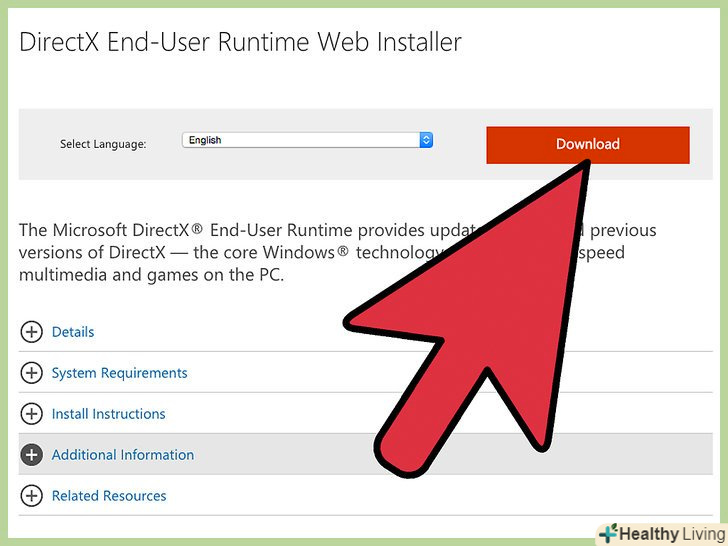This screenshot has width=728, height=546.
Task: Open the Additional Information link
Action: 123,455
